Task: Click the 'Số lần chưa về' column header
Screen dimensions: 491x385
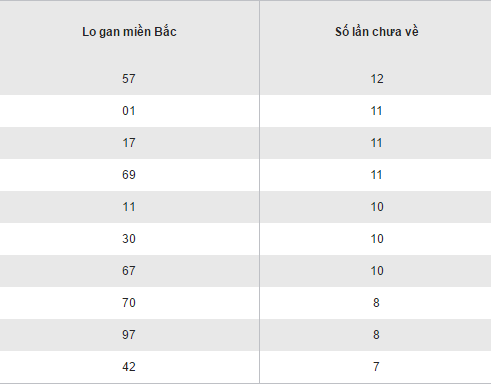Action: [377, 32]
